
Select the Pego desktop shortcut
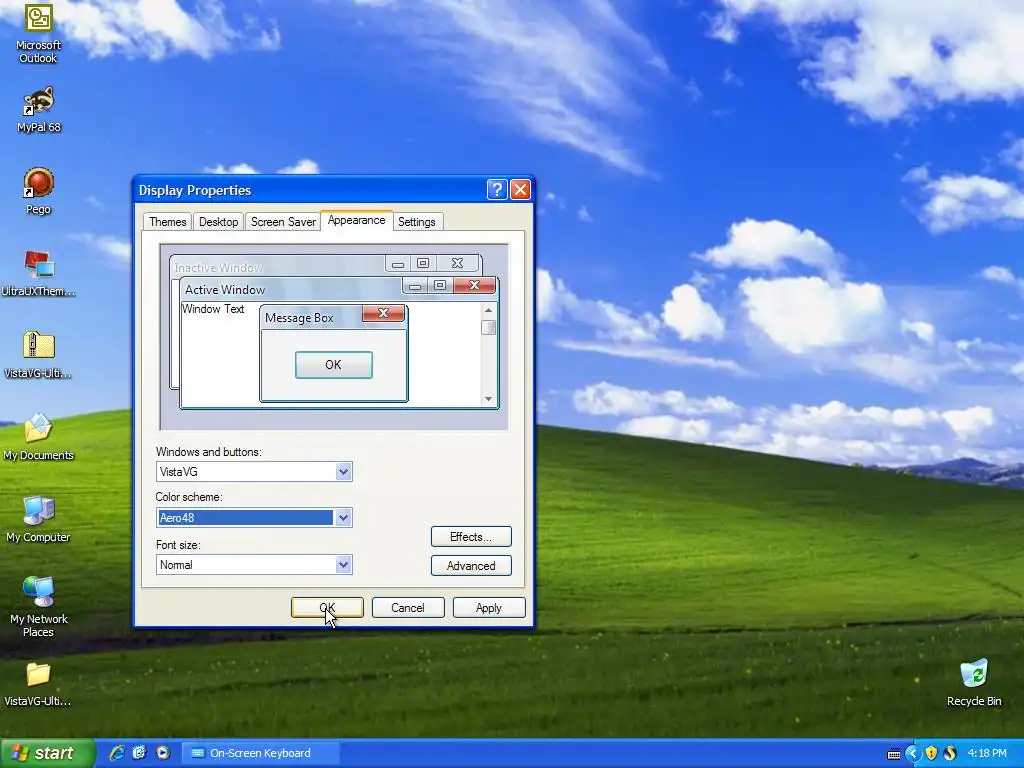38,191
